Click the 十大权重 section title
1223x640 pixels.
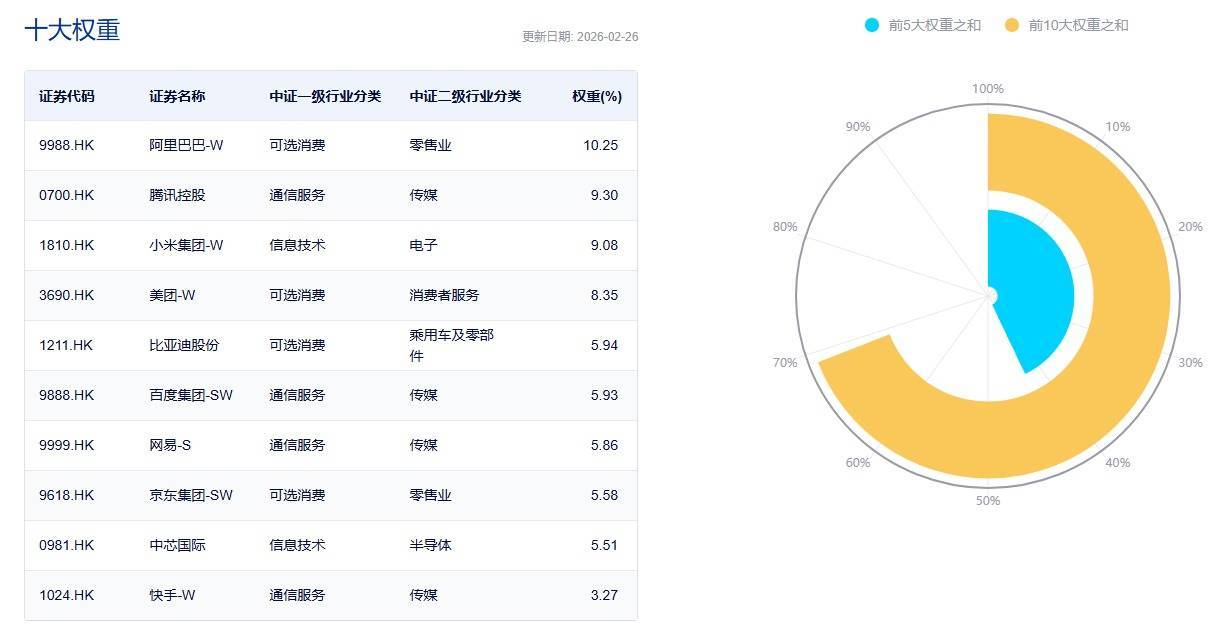pyautogui.click(x=72, y=30)
